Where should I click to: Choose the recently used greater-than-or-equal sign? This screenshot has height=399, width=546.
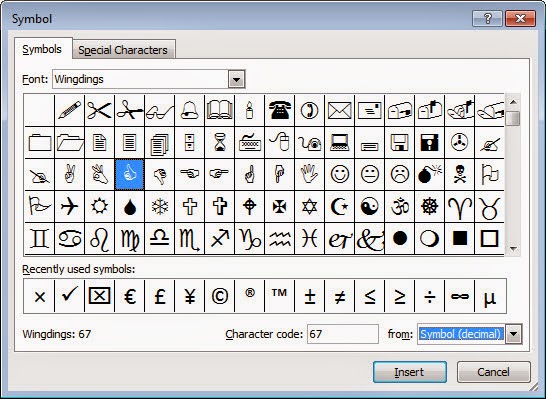click(399, 296)
